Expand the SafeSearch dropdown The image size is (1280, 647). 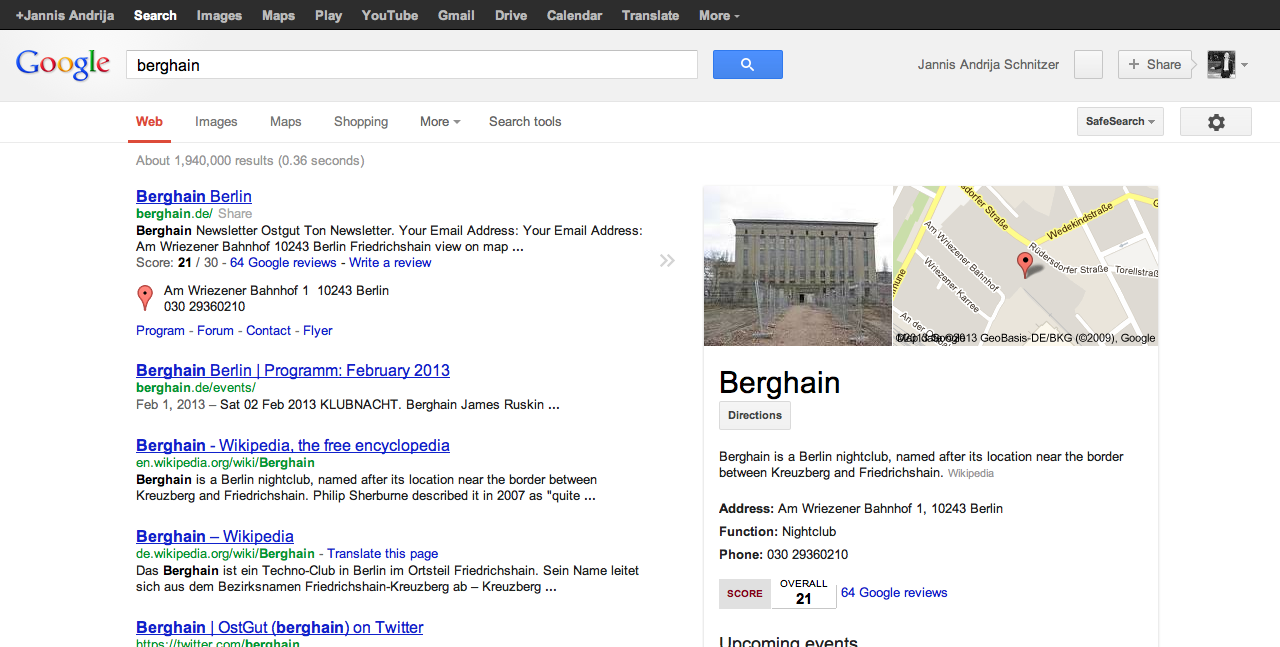(1120, 122)
